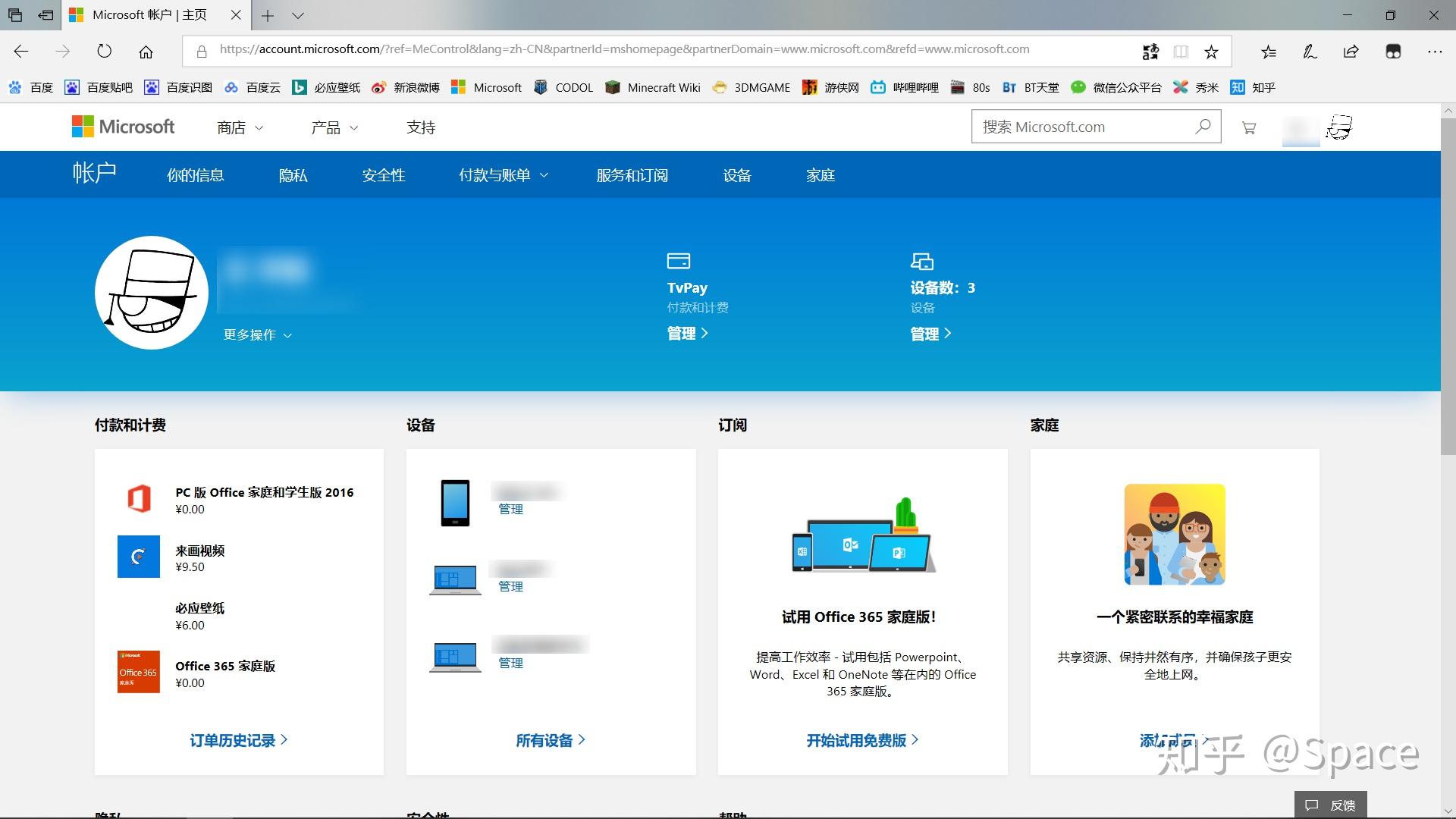Image resolution: width=1456 pixels, height=819 pixels.
Task: Open the 服务和订阅 tab
Action: pyautogui.click(x=632, y=175)
